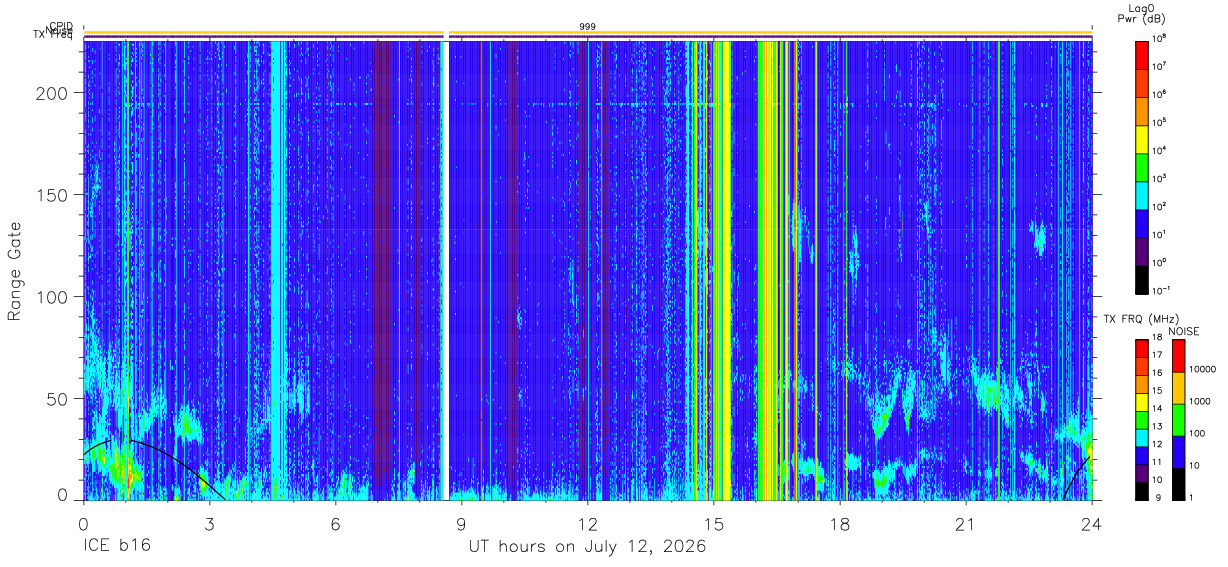Click the 'UT hours on July 12, 2026' label
The height and width of the screenshot is (567, 1228).
[x=587, y=547]
